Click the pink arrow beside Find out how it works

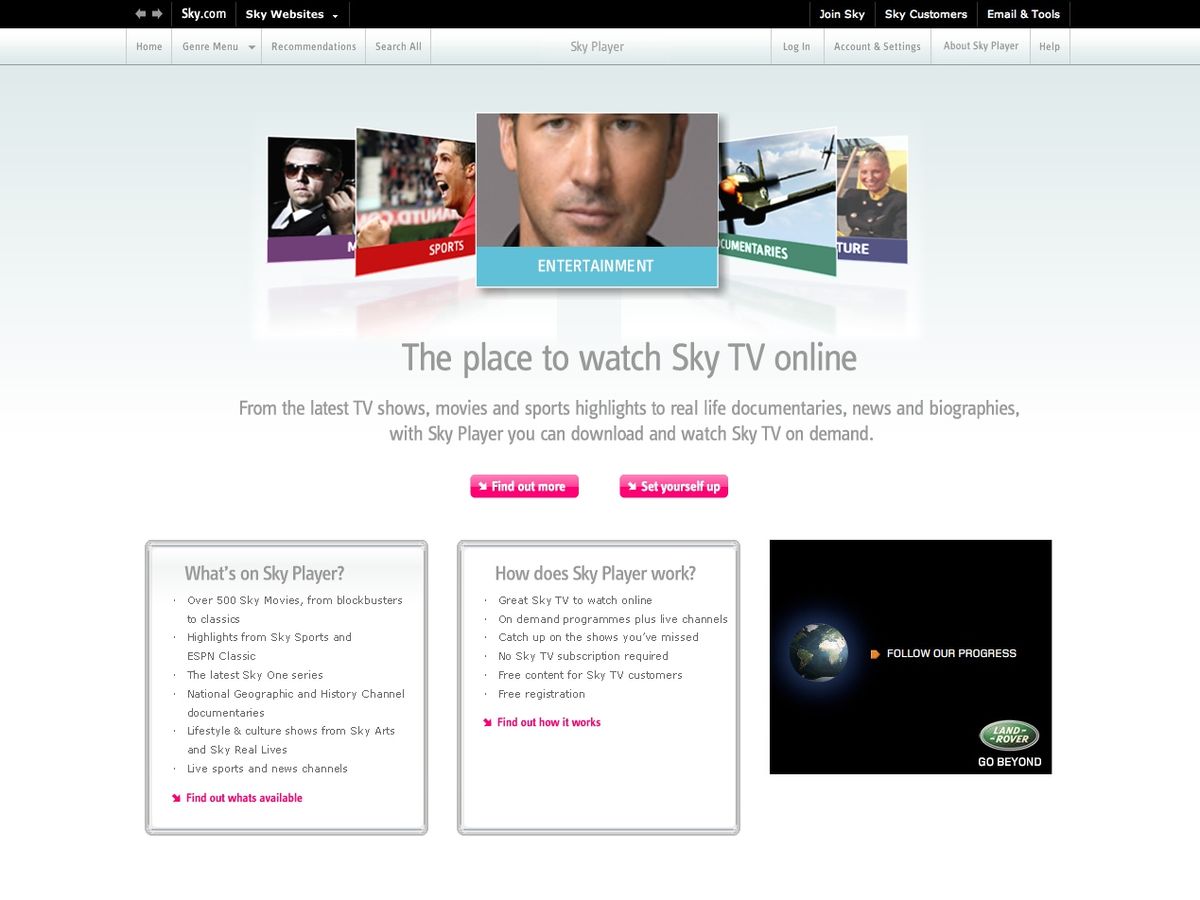point(487,722)
